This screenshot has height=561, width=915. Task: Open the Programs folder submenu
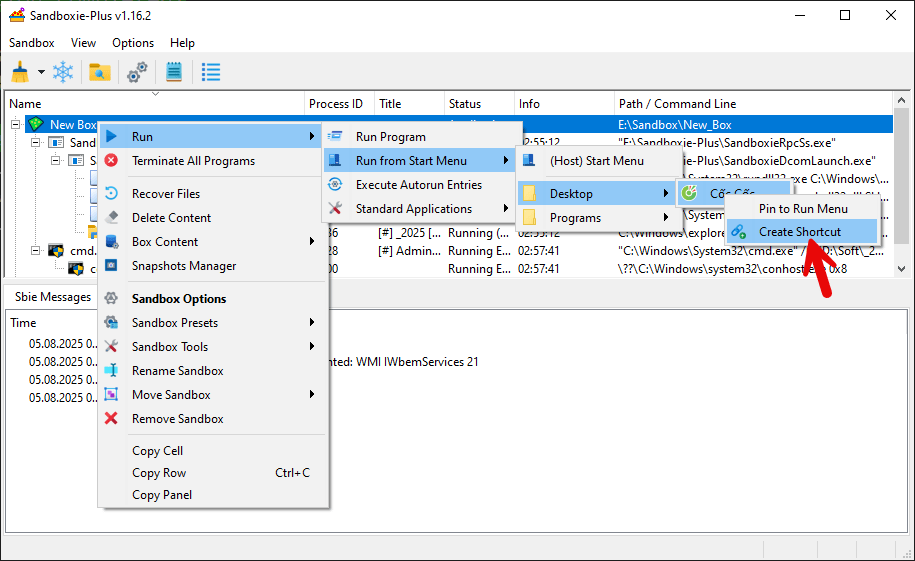pyautogui.click(x=599, y=218)
